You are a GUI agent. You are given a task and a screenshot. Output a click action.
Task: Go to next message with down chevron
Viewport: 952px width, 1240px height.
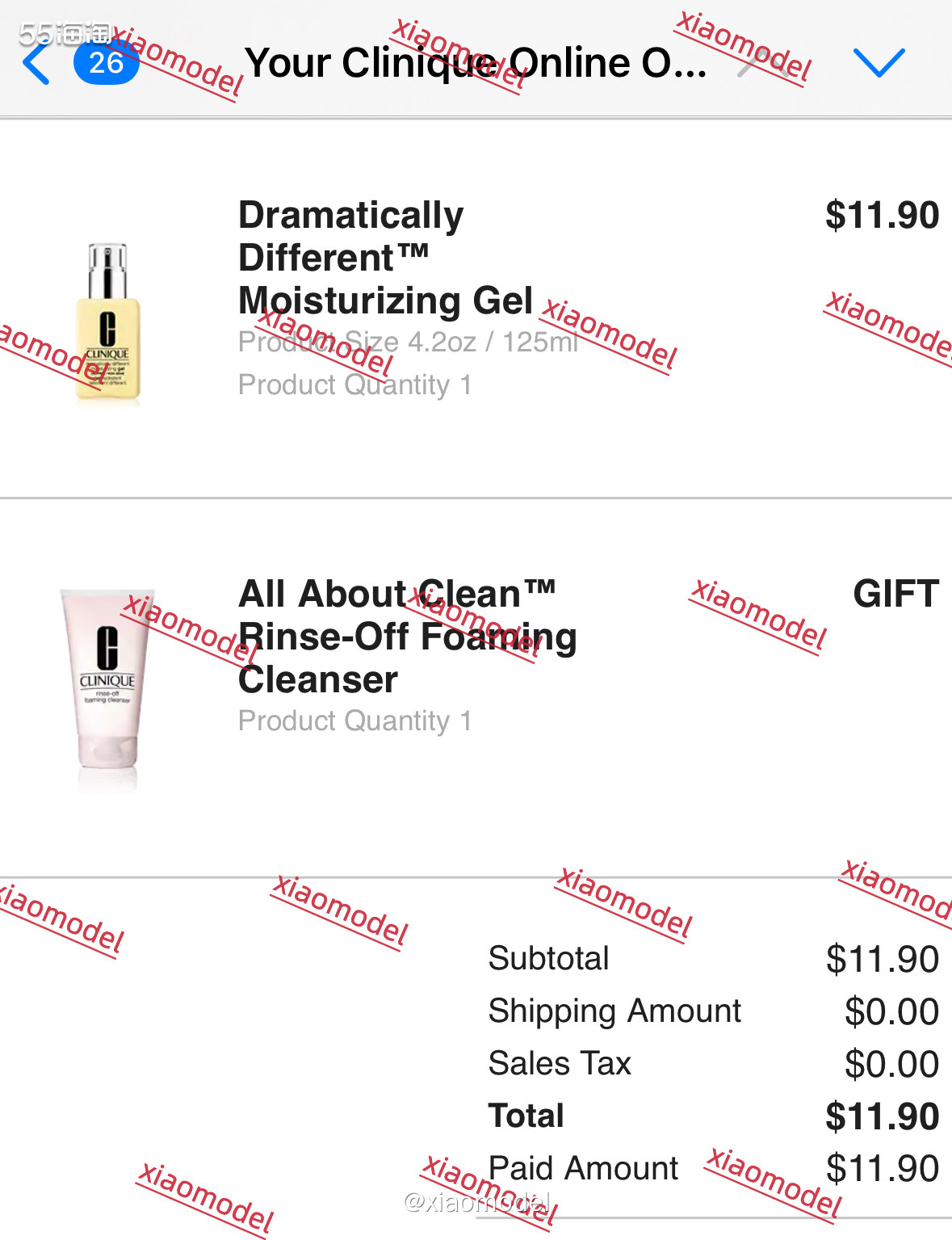[879, 63]
